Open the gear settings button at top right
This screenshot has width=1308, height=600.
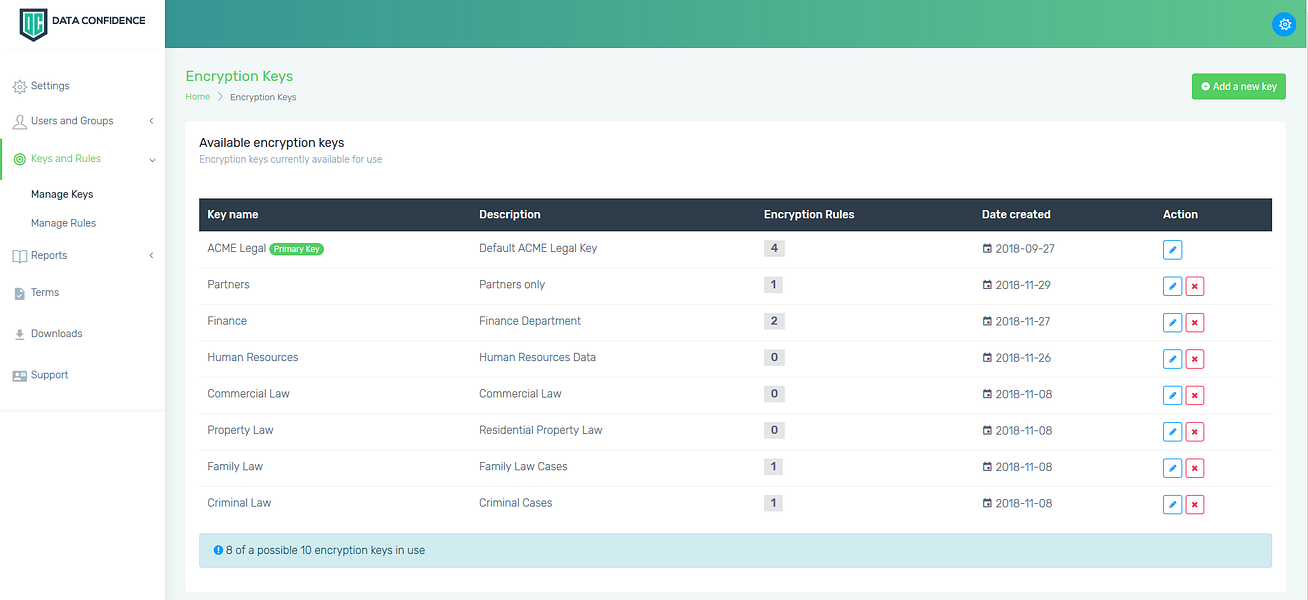pos(1284,25)
